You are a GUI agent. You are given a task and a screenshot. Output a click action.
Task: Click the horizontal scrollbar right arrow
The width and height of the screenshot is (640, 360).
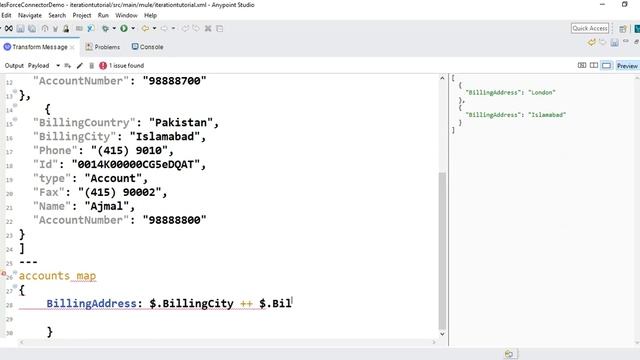434,342
